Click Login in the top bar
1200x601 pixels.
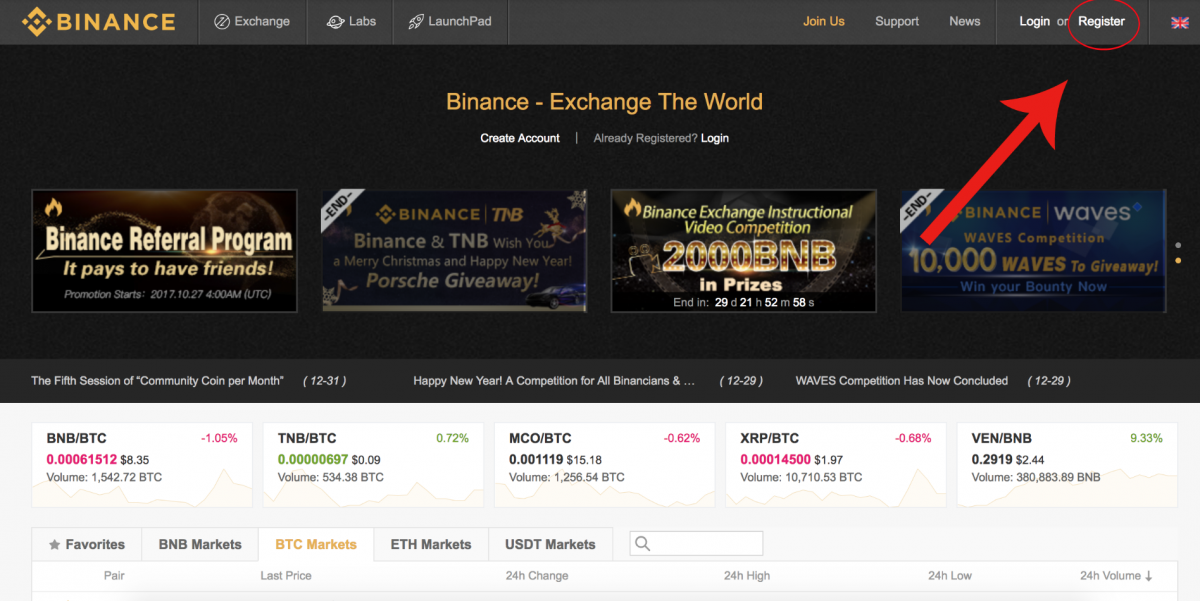(1034, 21)
